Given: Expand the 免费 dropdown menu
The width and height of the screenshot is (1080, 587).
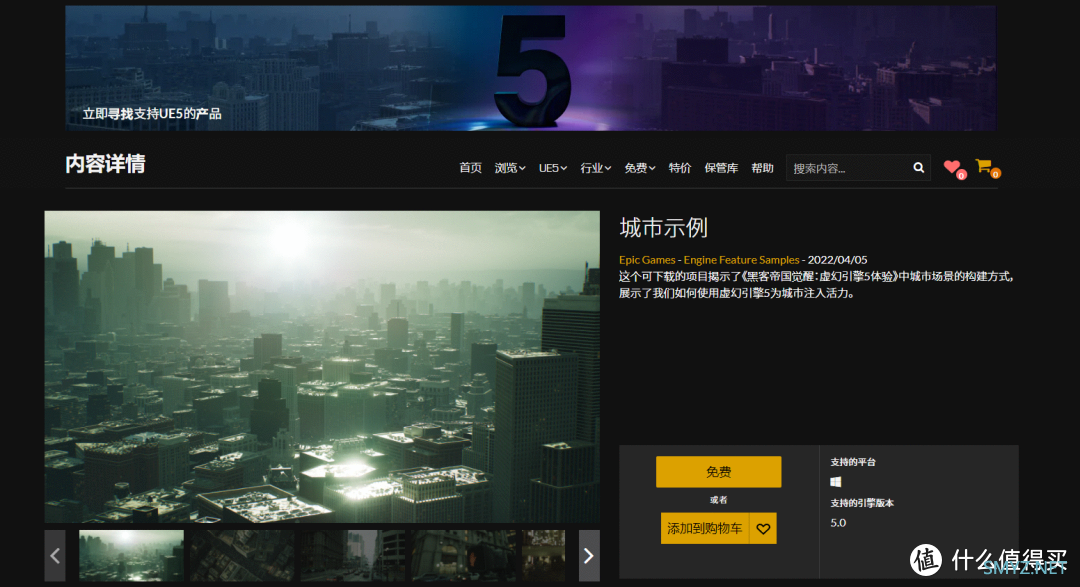Looking at the screenshot, I should pyautogui.click(x=639, y=168).
